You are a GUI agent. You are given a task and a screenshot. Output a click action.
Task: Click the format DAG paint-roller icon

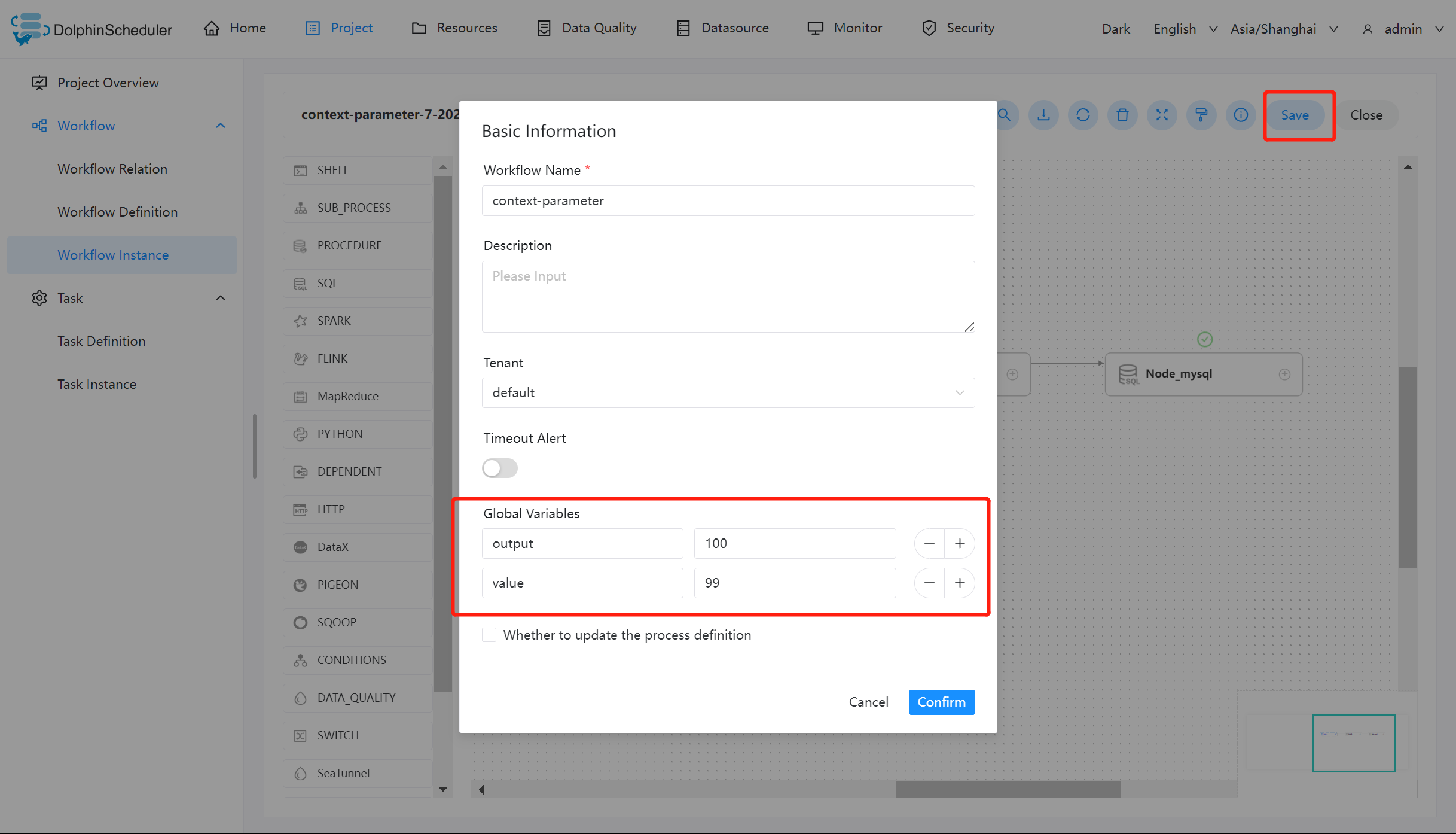click(x=1201, y=115)
